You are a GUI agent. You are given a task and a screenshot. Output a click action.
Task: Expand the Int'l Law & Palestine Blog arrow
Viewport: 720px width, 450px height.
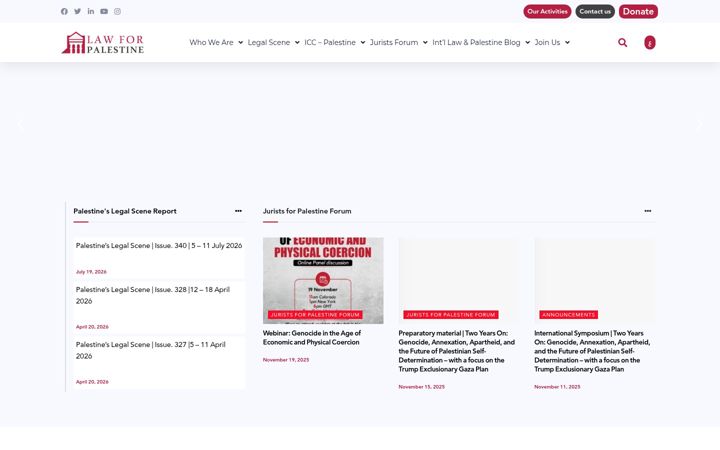[x=528, y=42]
